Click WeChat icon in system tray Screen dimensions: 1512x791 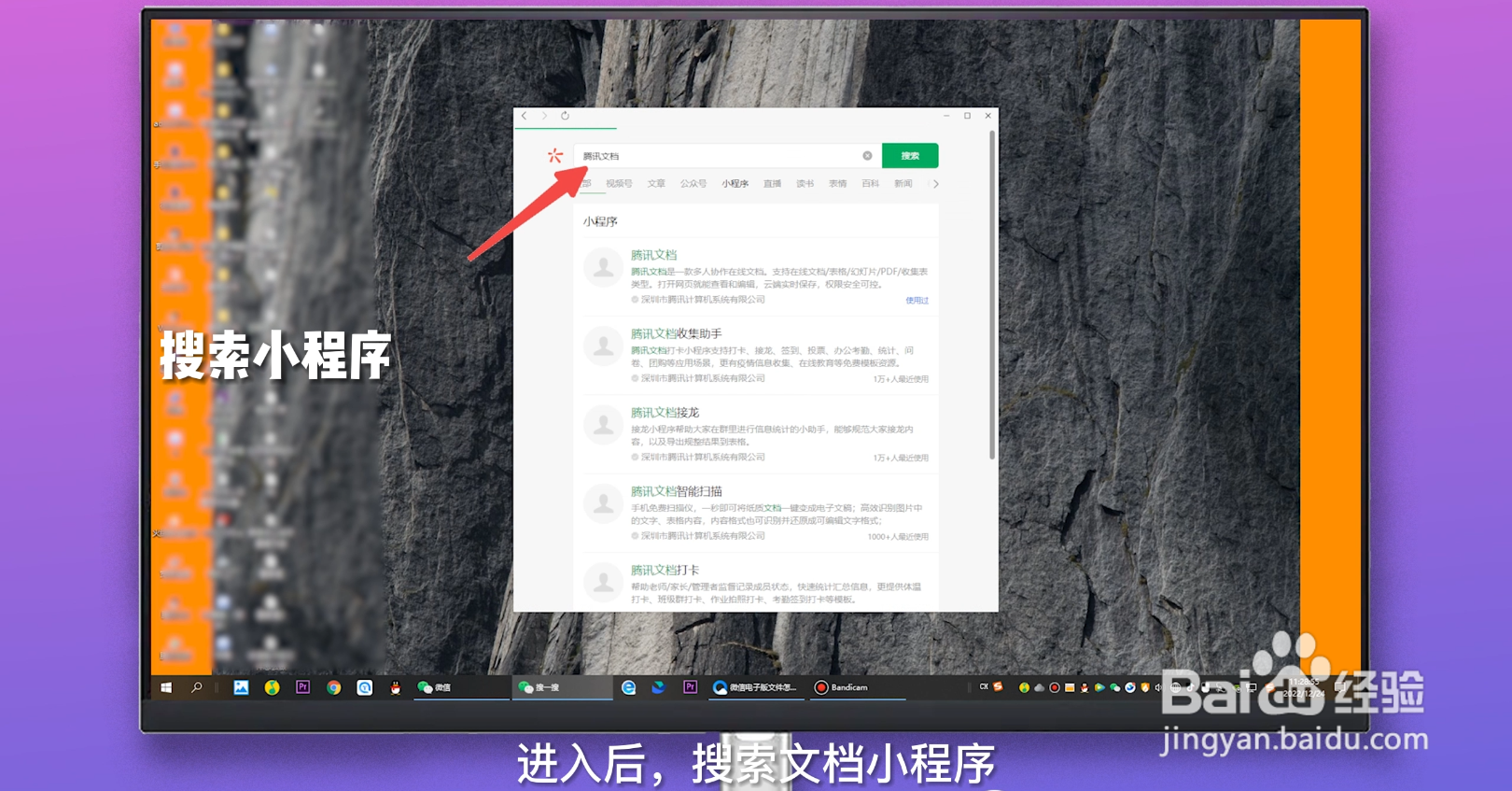pyautogui.click(x=1114, y=687)
